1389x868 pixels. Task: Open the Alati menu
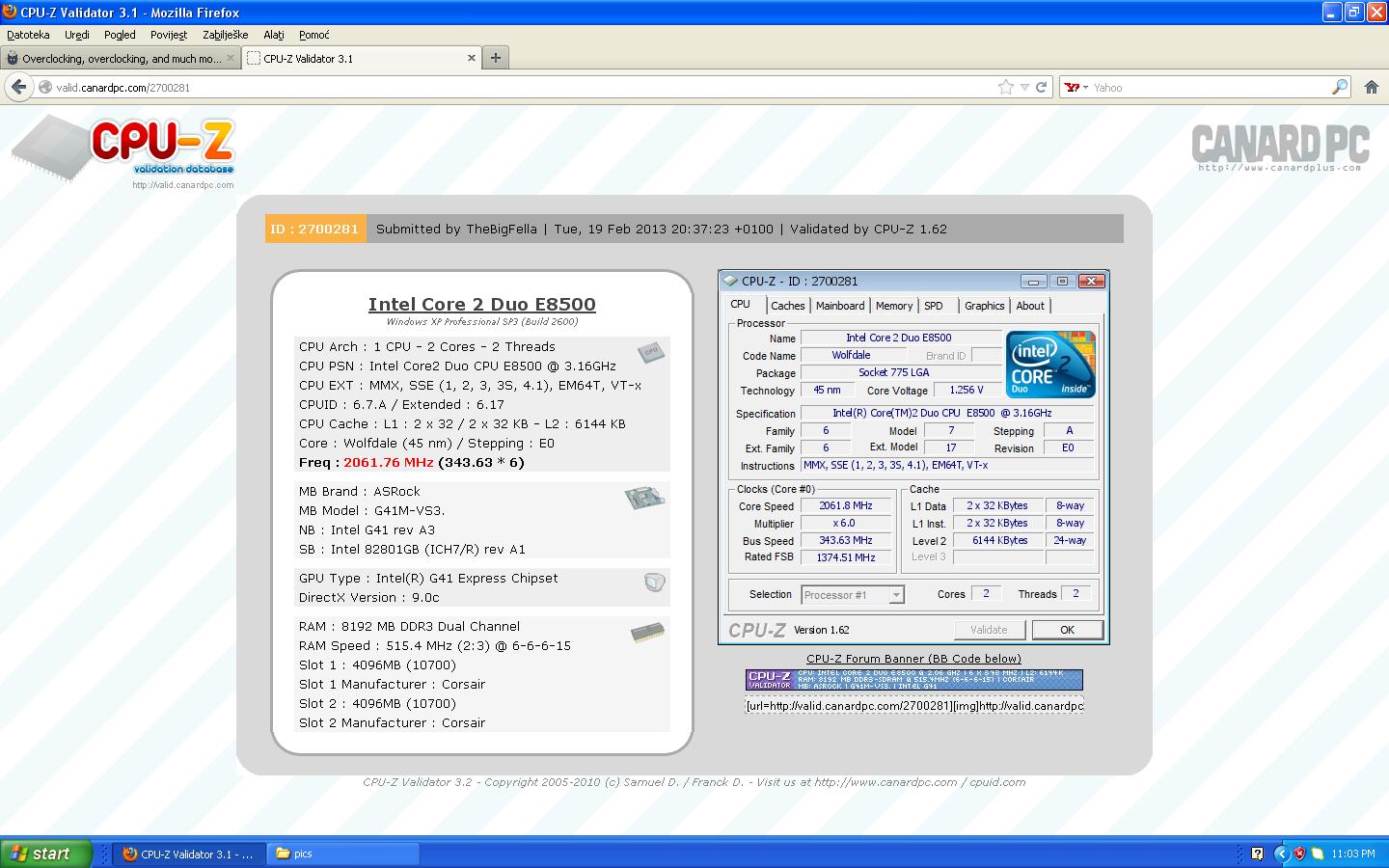coord(274,35)
